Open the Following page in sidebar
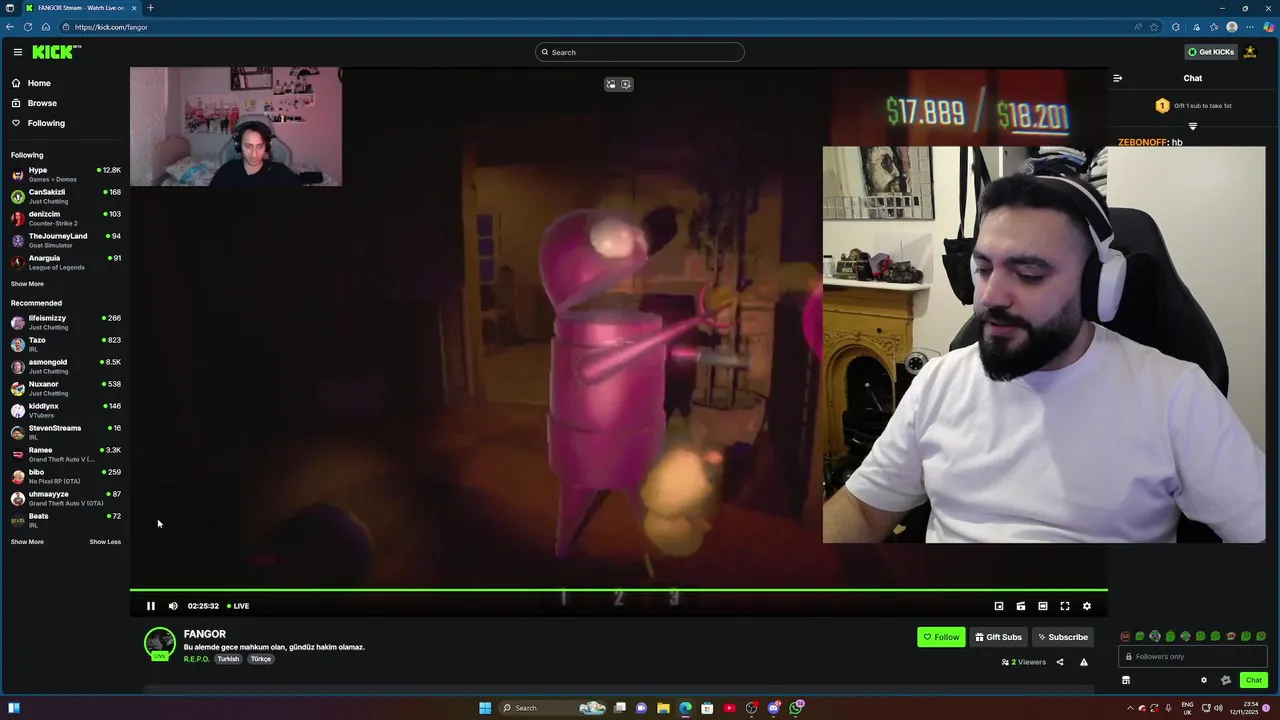 46,123
